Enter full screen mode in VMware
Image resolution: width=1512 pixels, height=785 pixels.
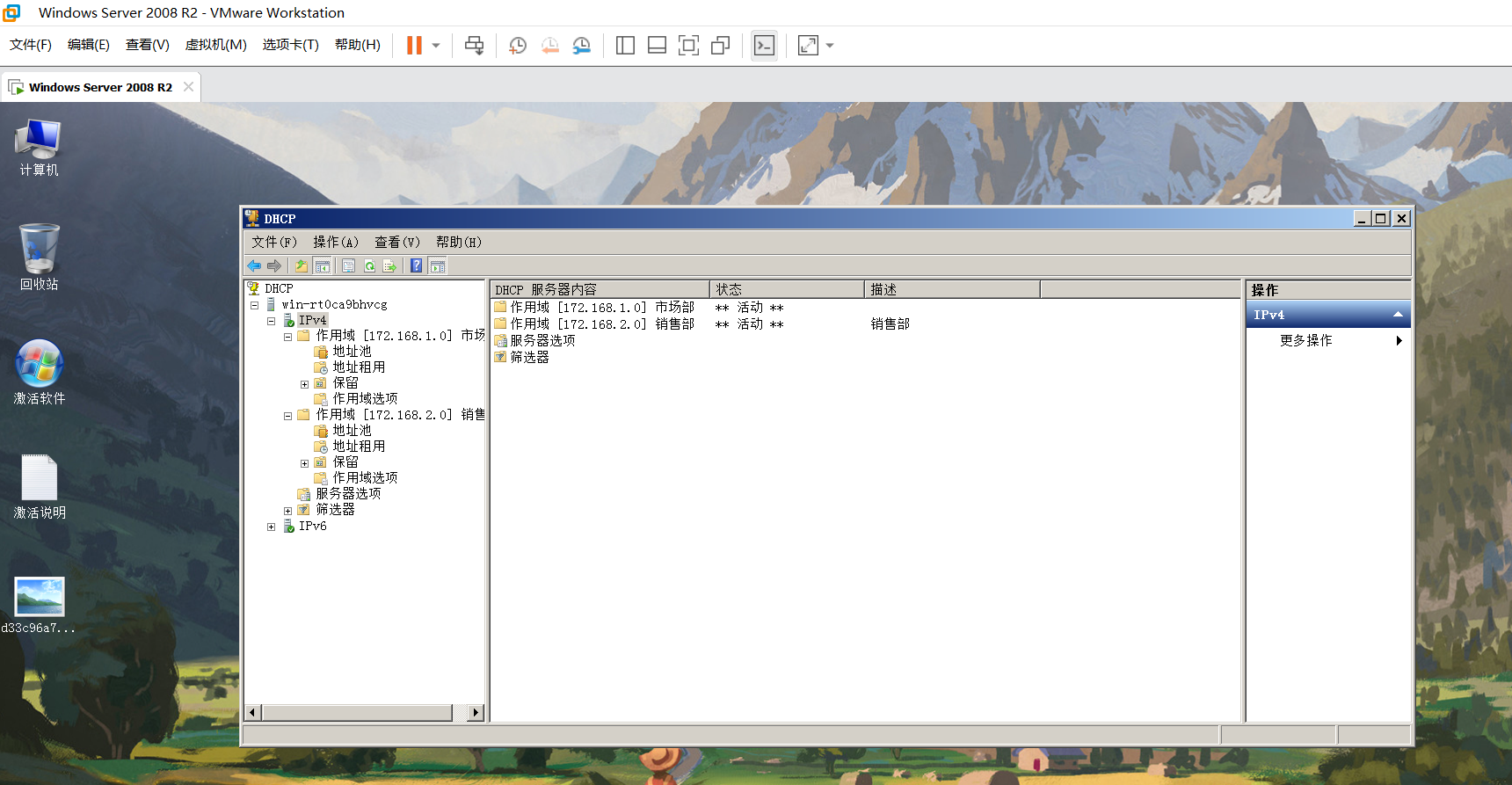point(689,46)
